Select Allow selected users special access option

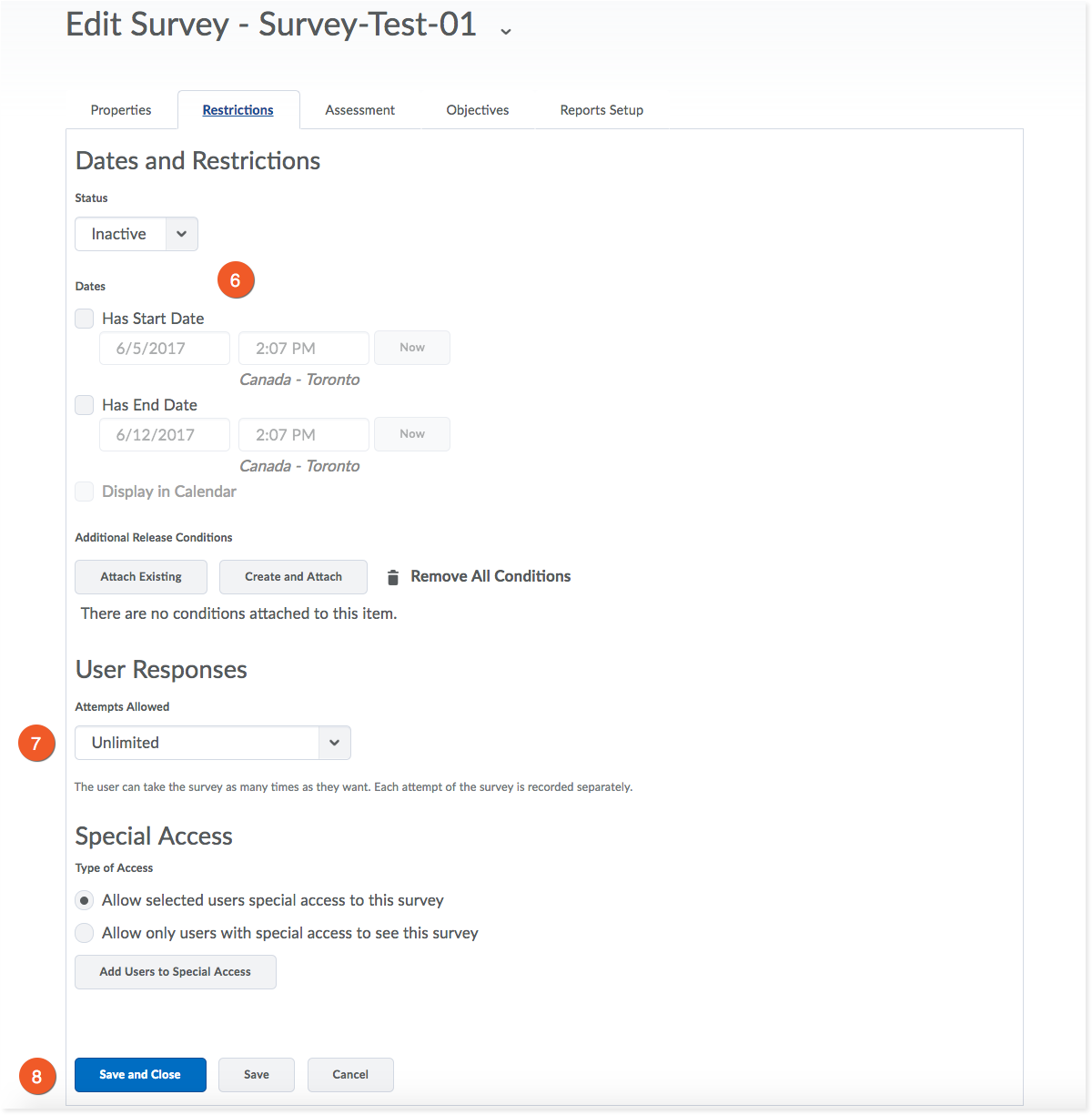pyautogui.click(x=85, y=900)
